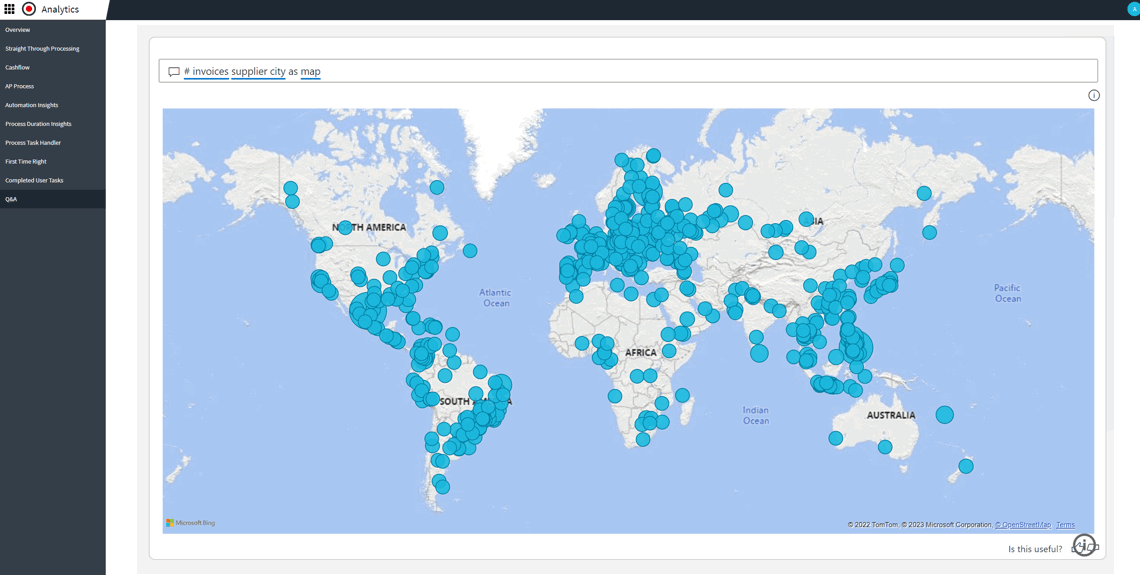Viewport: 1140px width, 575px height.
Task: Click the 'Is this useful?' text
Action: [x=1035, y=549]
